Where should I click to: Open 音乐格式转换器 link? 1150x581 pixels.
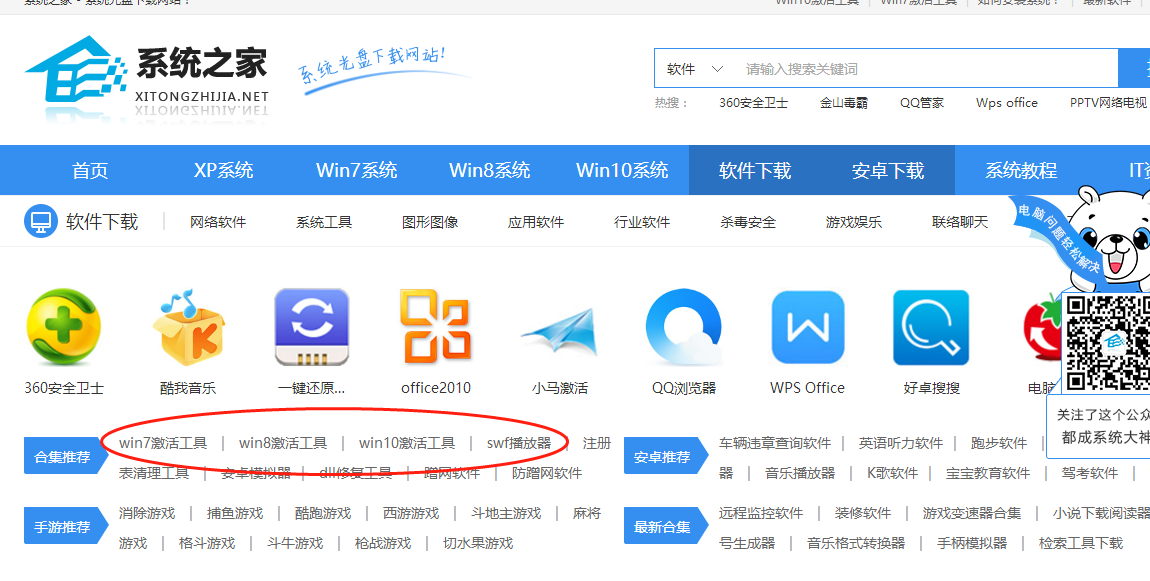tap(856, 544)
